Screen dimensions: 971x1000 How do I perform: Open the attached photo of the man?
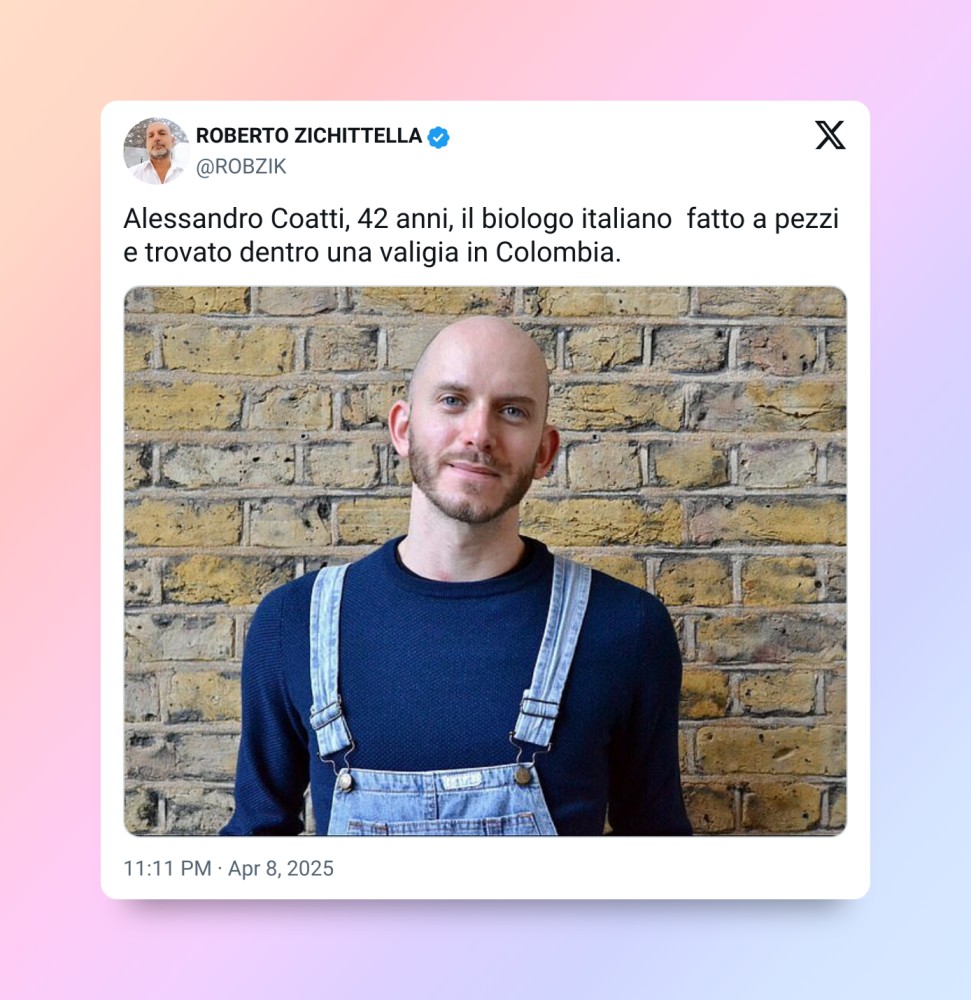coord(485,561)
